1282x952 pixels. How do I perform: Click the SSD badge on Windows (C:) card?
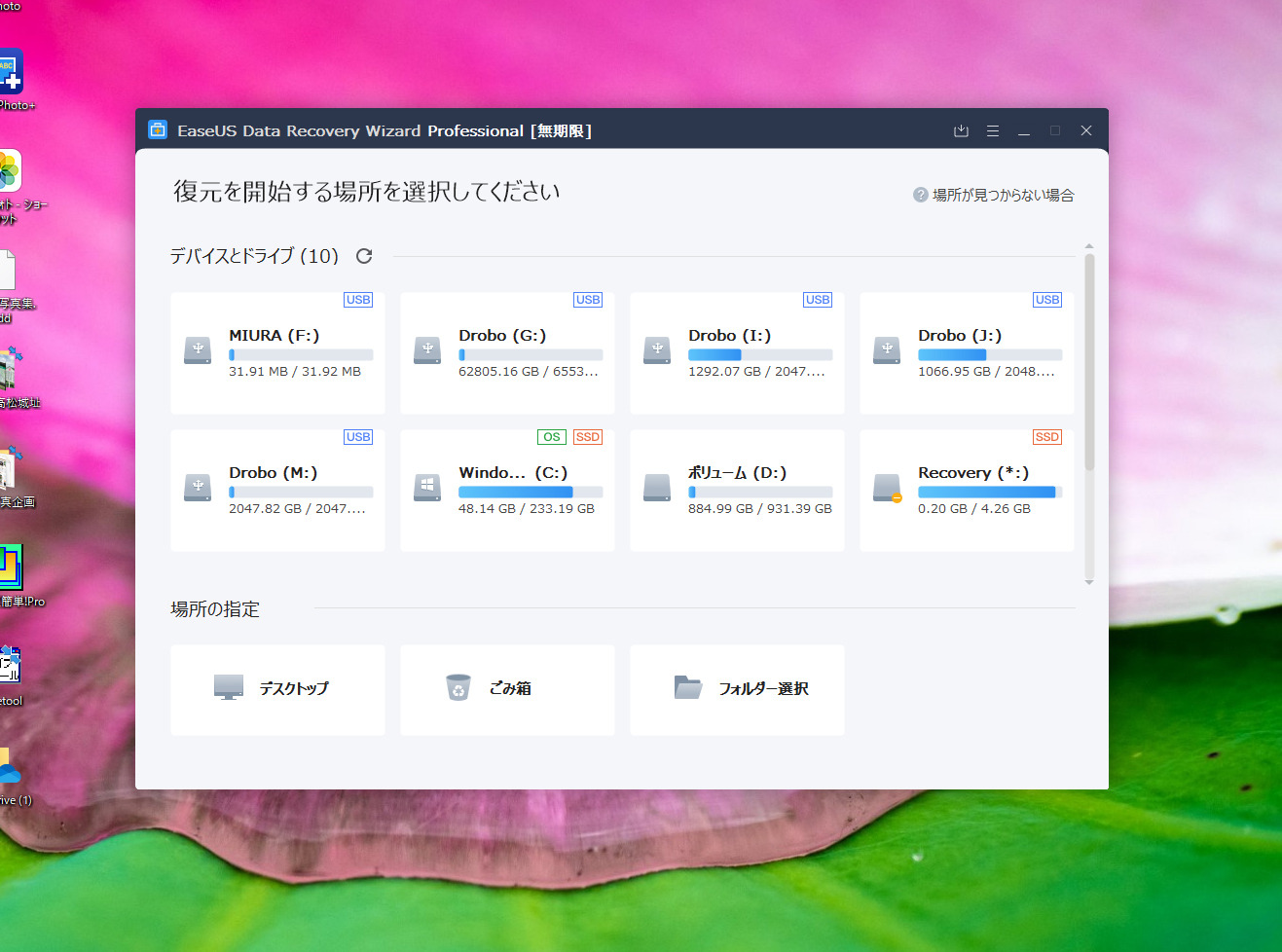pos(588,437)
